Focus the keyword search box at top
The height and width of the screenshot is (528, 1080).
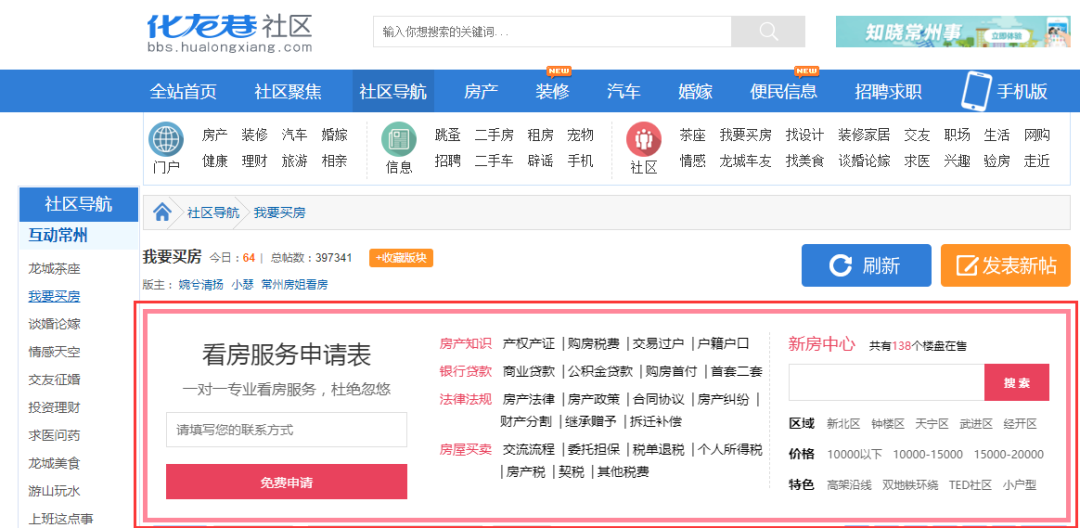552,32
